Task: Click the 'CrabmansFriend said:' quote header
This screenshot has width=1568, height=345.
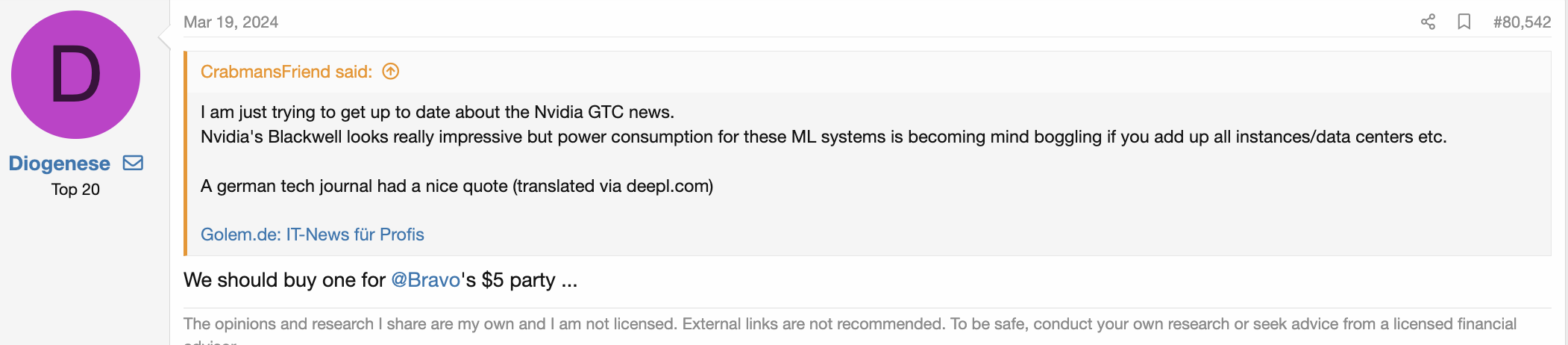Action: [286, 72]
